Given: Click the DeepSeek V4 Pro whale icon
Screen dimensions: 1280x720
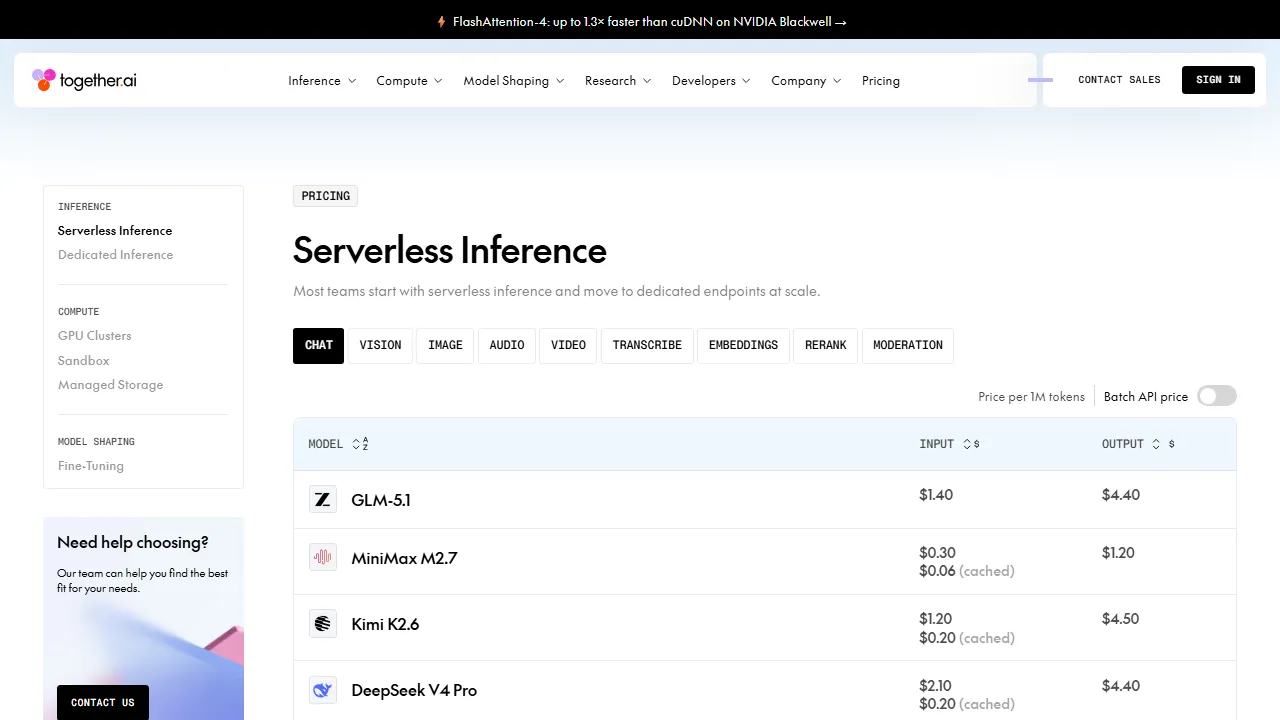Looking at the screenshot, I should click(x=323, y=690).
